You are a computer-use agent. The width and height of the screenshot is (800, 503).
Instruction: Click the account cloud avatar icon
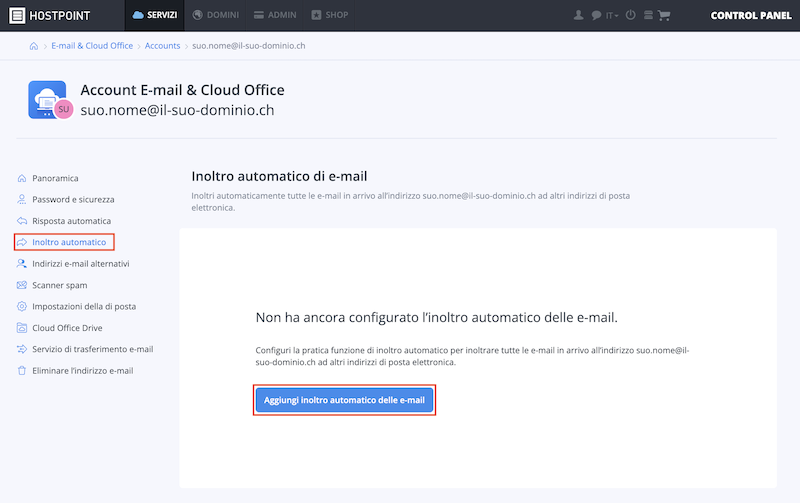tap(50, 99)
